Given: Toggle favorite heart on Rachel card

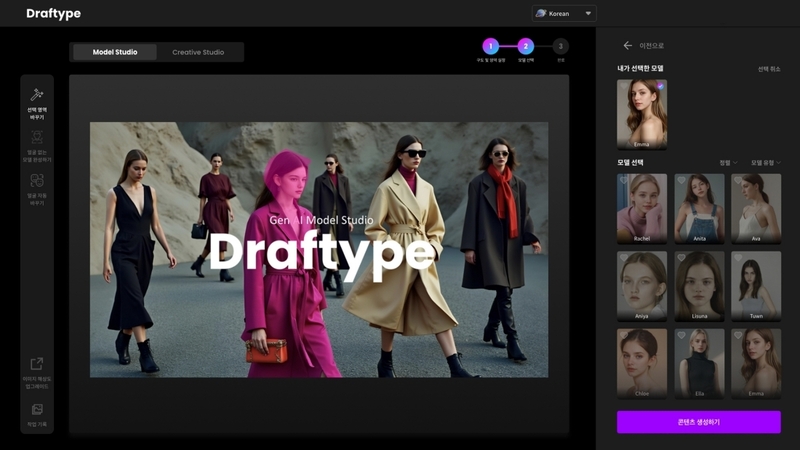Looking at the screenshot, I should tap(623, 181).
